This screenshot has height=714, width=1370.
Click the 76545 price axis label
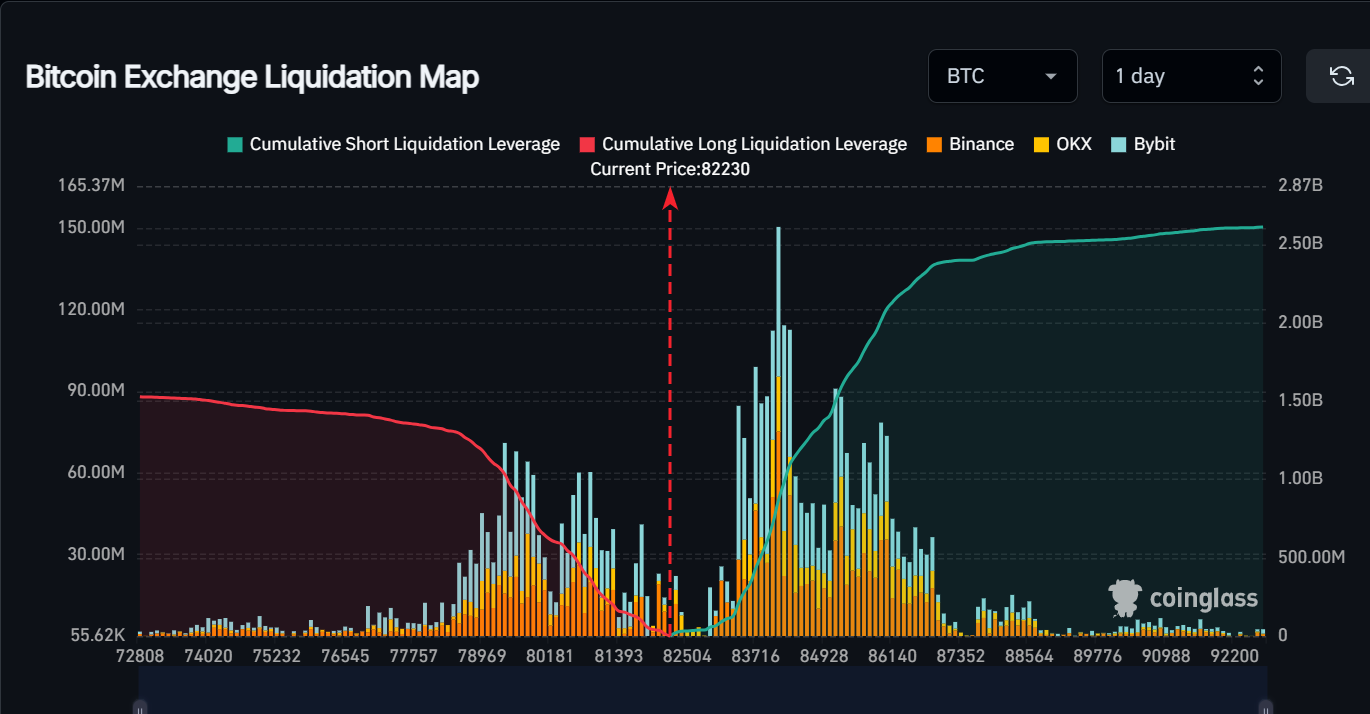pyautogui.click(x=345, y=656)
